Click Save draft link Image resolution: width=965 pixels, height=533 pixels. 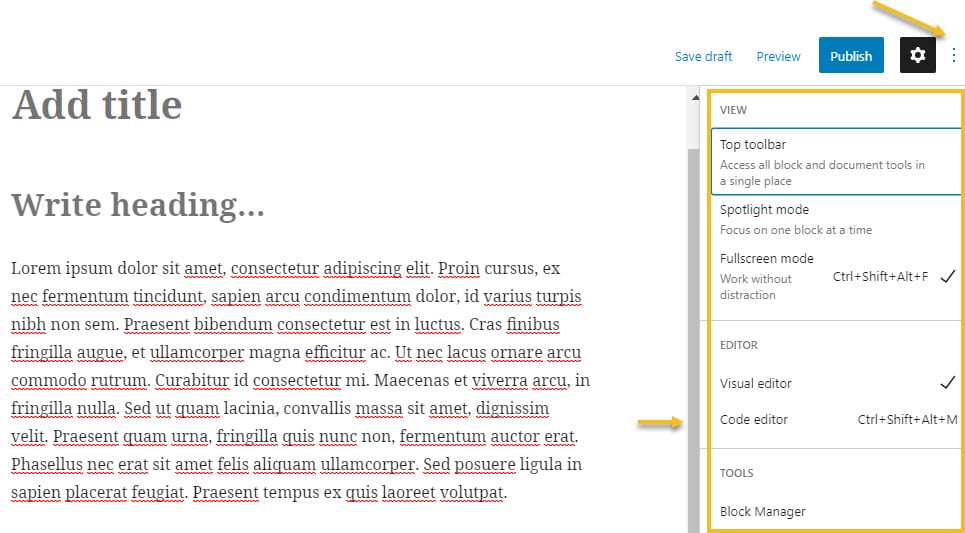pos(703,57)
